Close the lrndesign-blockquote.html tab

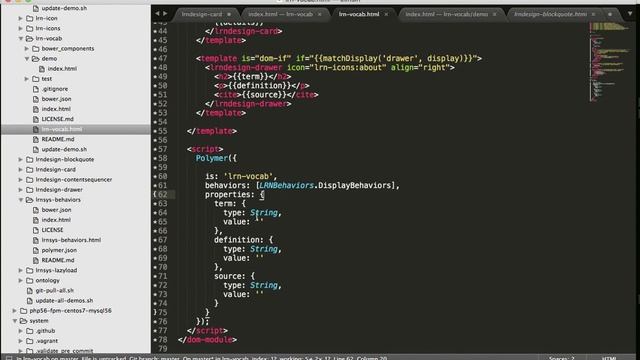593,14
